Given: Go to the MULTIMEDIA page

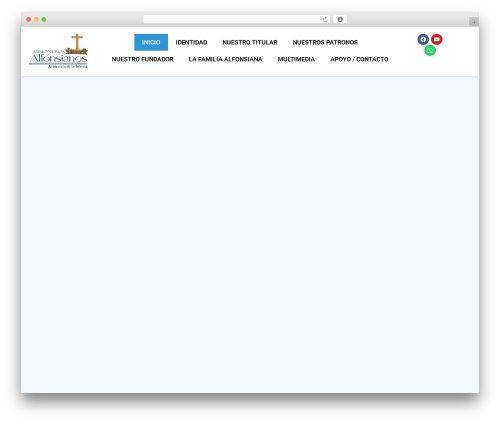Looking at the screenshot, I should (296, 59).
